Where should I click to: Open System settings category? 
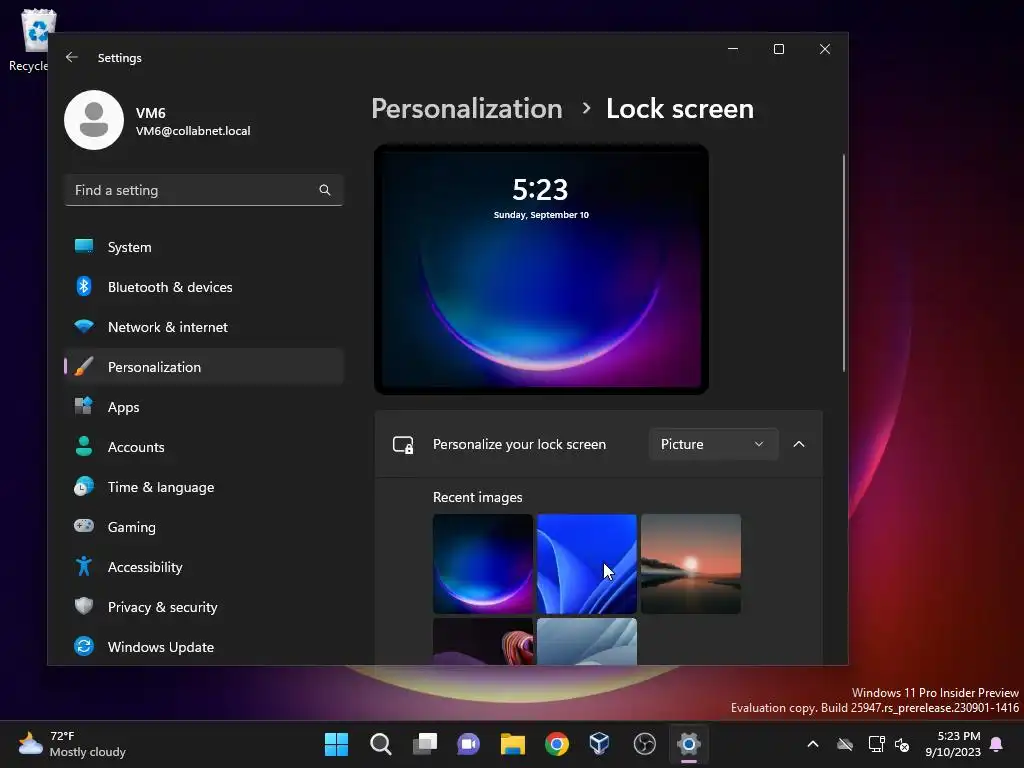click(204, 247)
